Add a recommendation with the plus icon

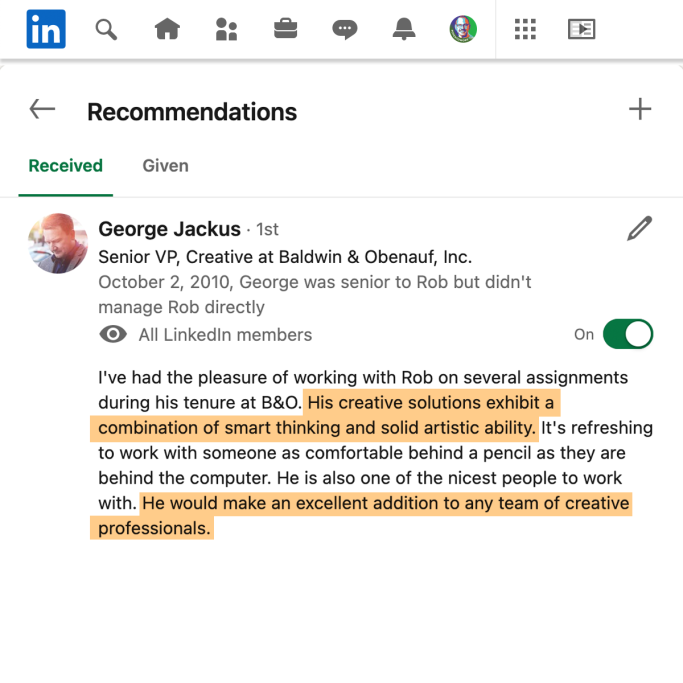click(x=640, y=109)
